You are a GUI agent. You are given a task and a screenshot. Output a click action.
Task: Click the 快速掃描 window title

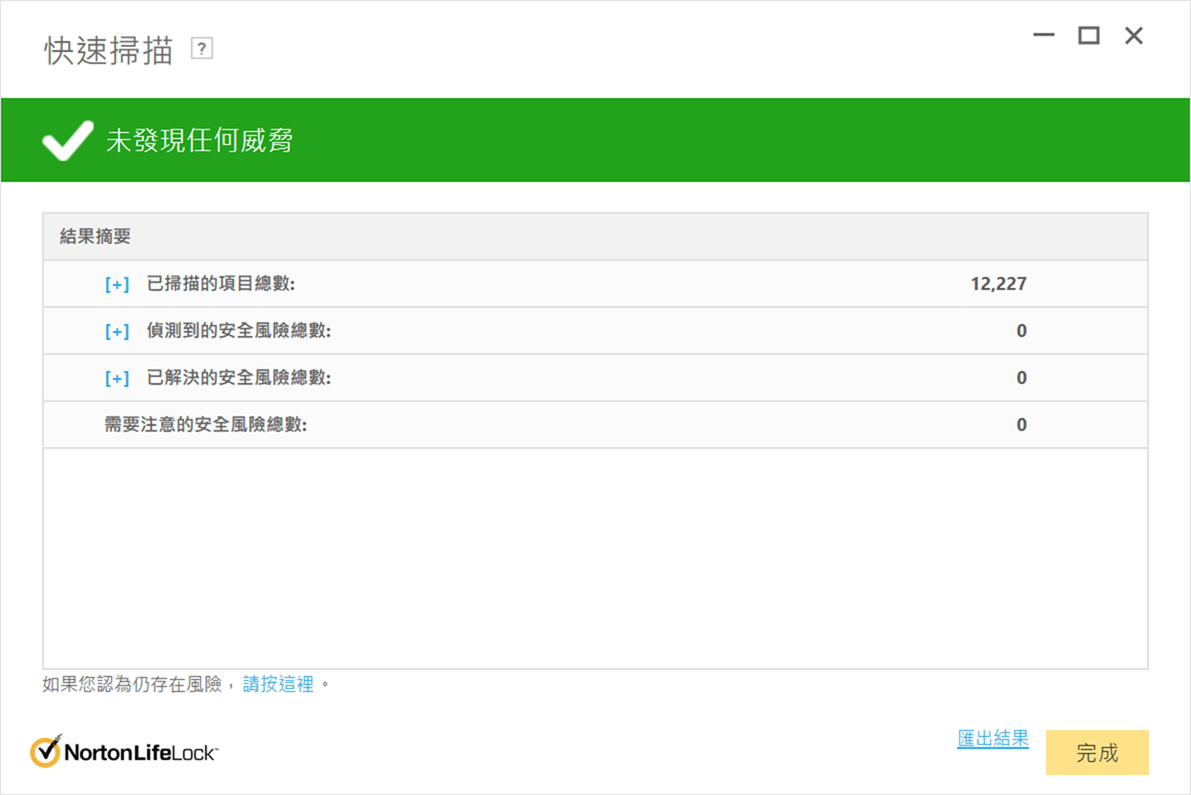109,51
